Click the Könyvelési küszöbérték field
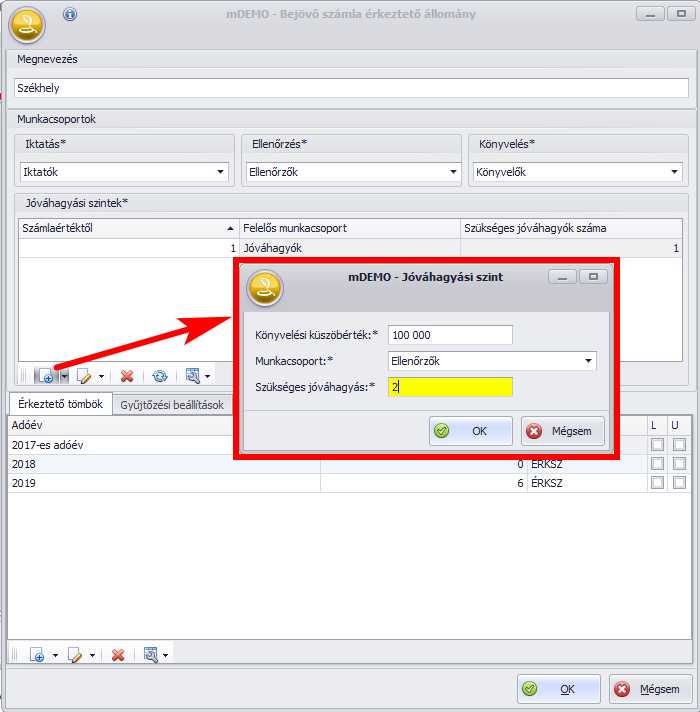The height and width of the screenshot is (712, 700). click(450, 335)
